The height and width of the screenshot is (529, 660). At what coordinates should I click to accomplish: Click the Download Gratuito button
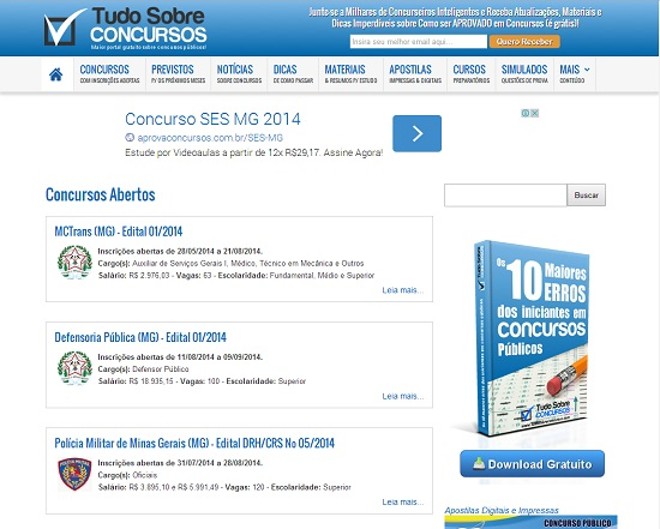click(x=532, y=464)
